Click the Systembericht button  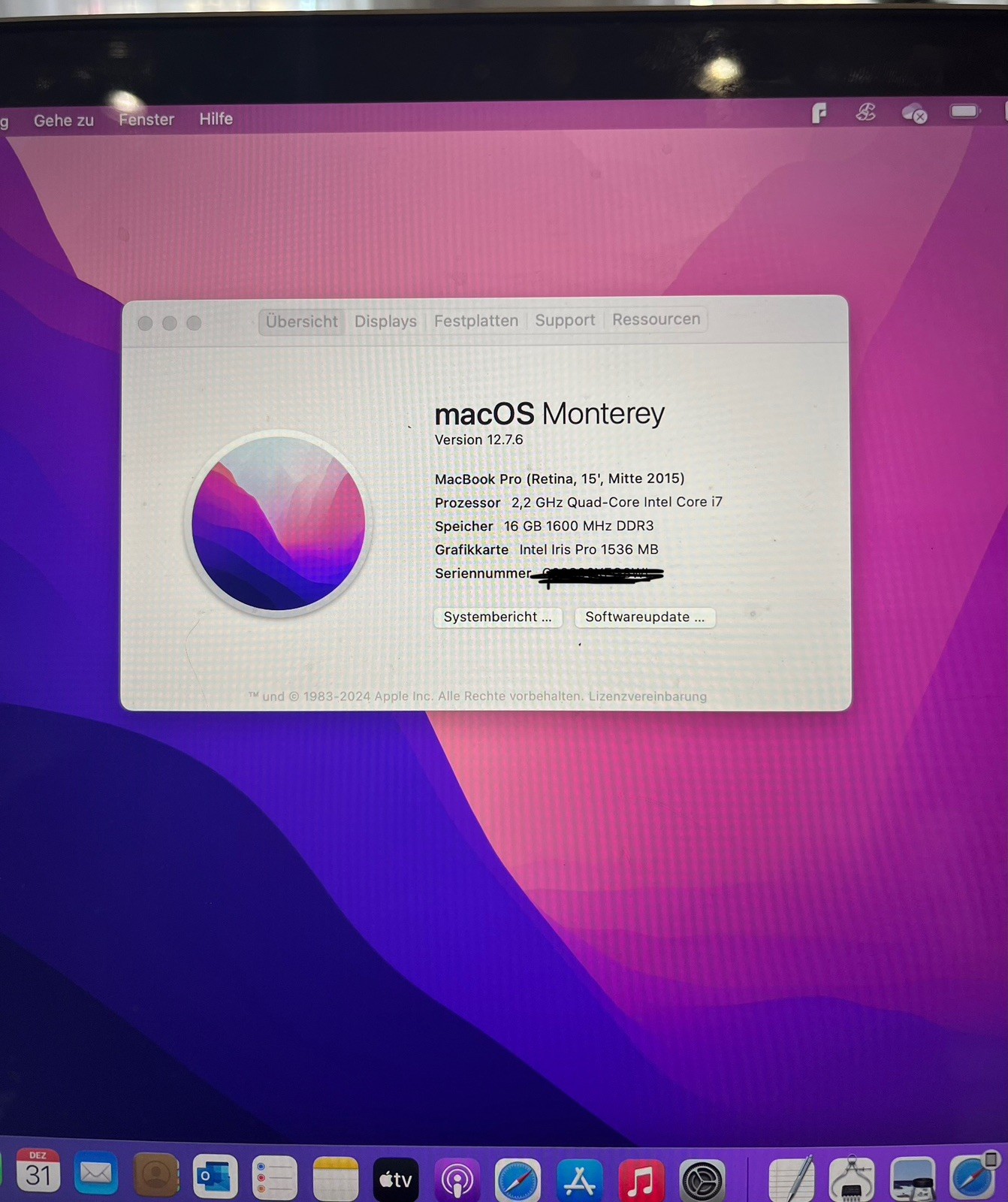[497, 617]
